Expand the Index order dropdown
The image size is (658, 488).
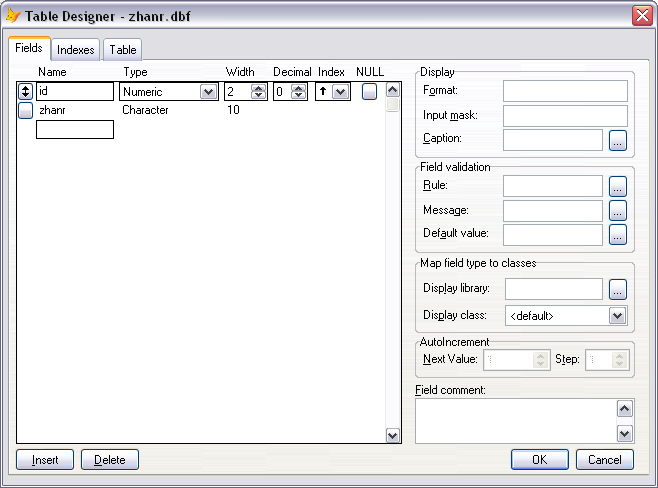341,91
